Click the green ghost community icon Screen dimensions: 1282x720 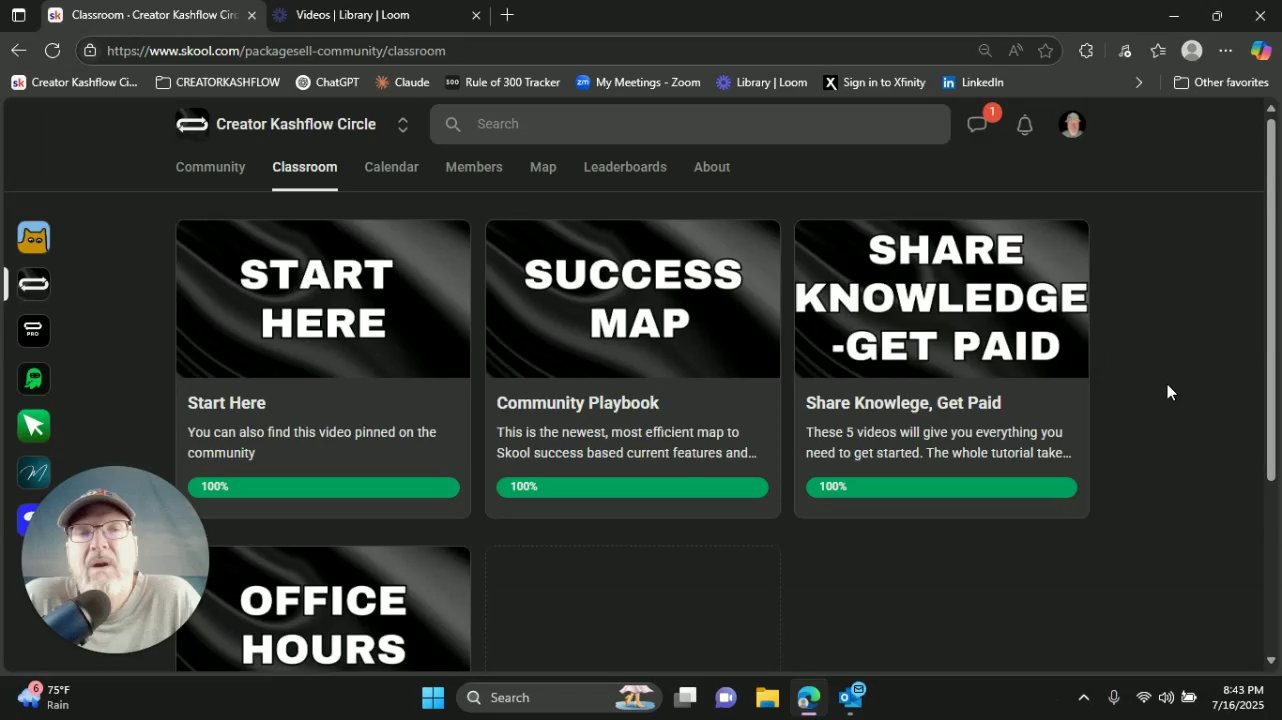click(x=33, y=378)
